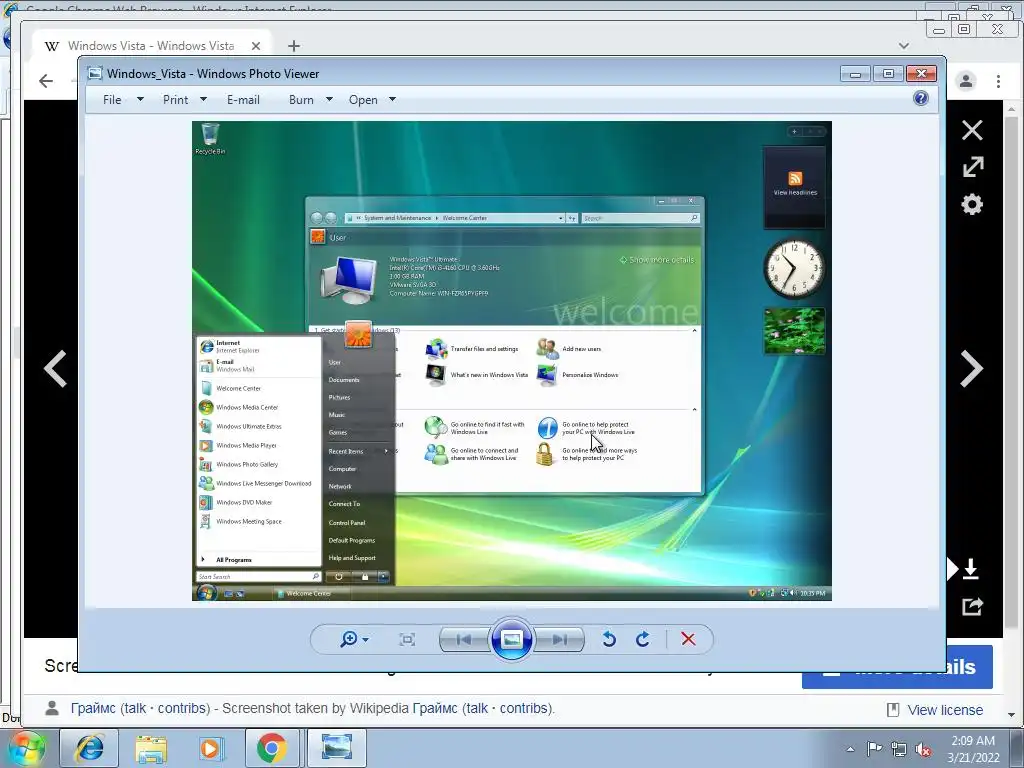Click the fullscreen arrows in media viewer
The width and height of the screenshot is (1024, 768).
pos(973,167)
